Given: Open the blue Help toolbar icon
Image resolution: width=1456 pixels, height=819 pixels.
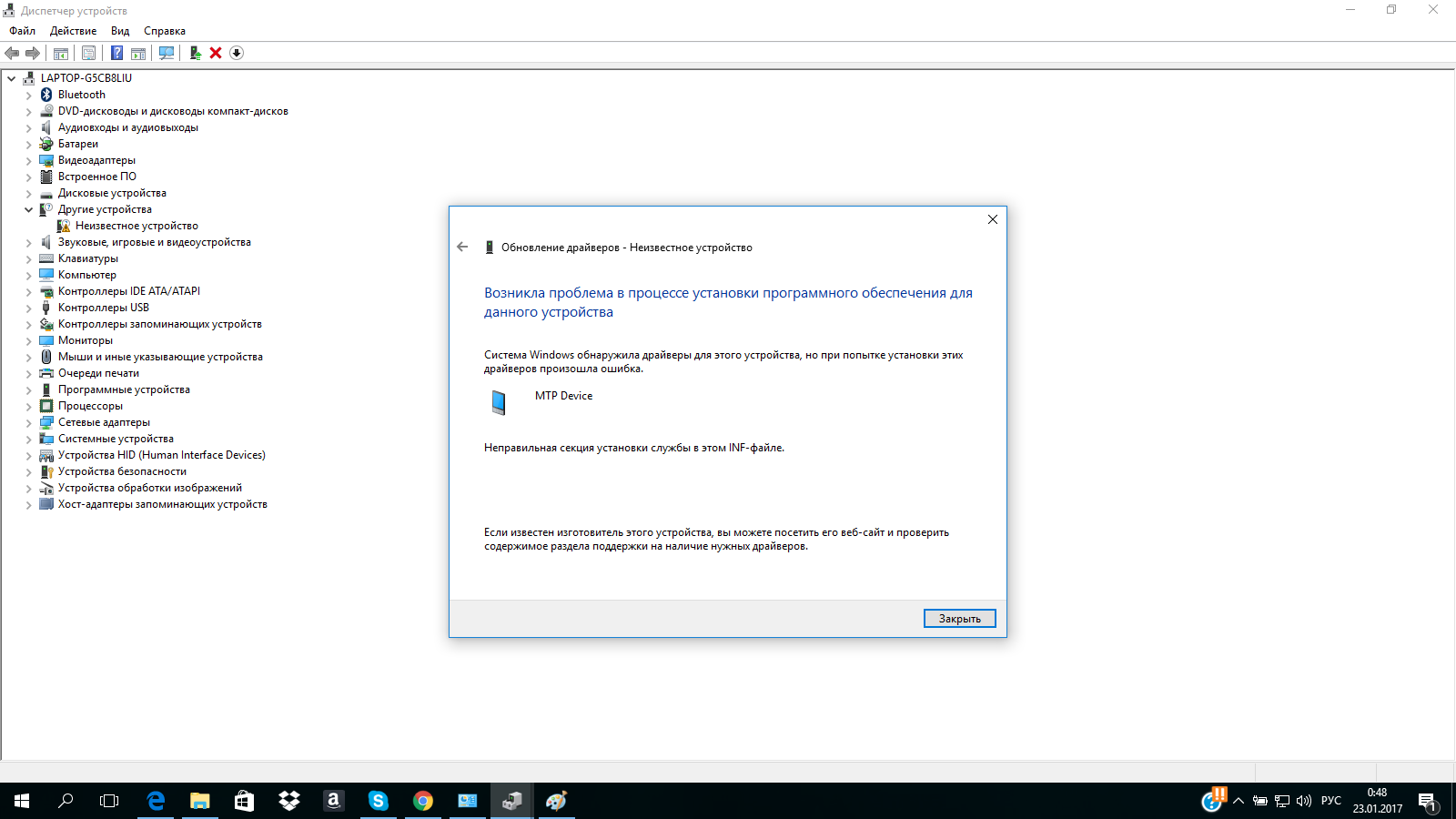Looking at the screenshot, I should tap(116, 53).
